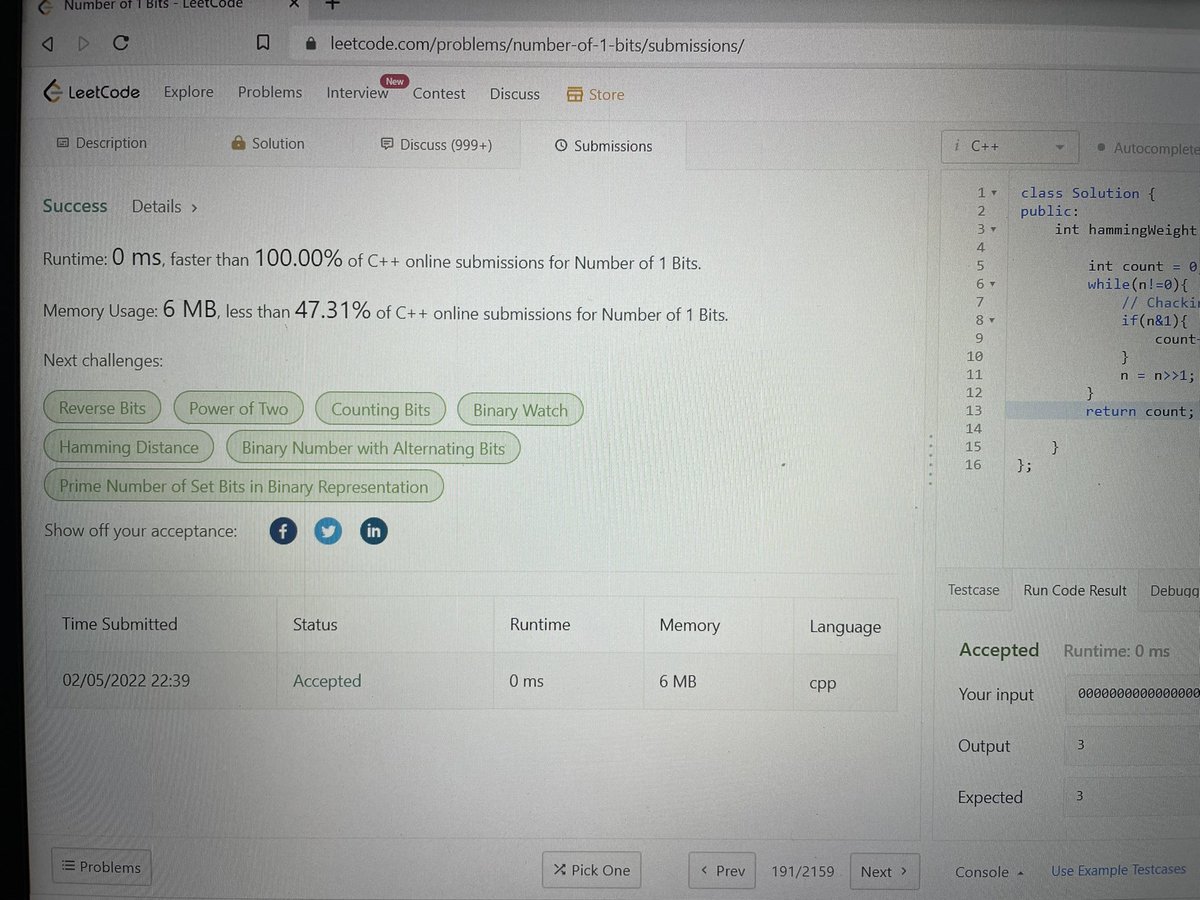This screenshot has height=900, width=1200.
Task: Open the Hamming Distance challenge
Action: click(129, 447)
